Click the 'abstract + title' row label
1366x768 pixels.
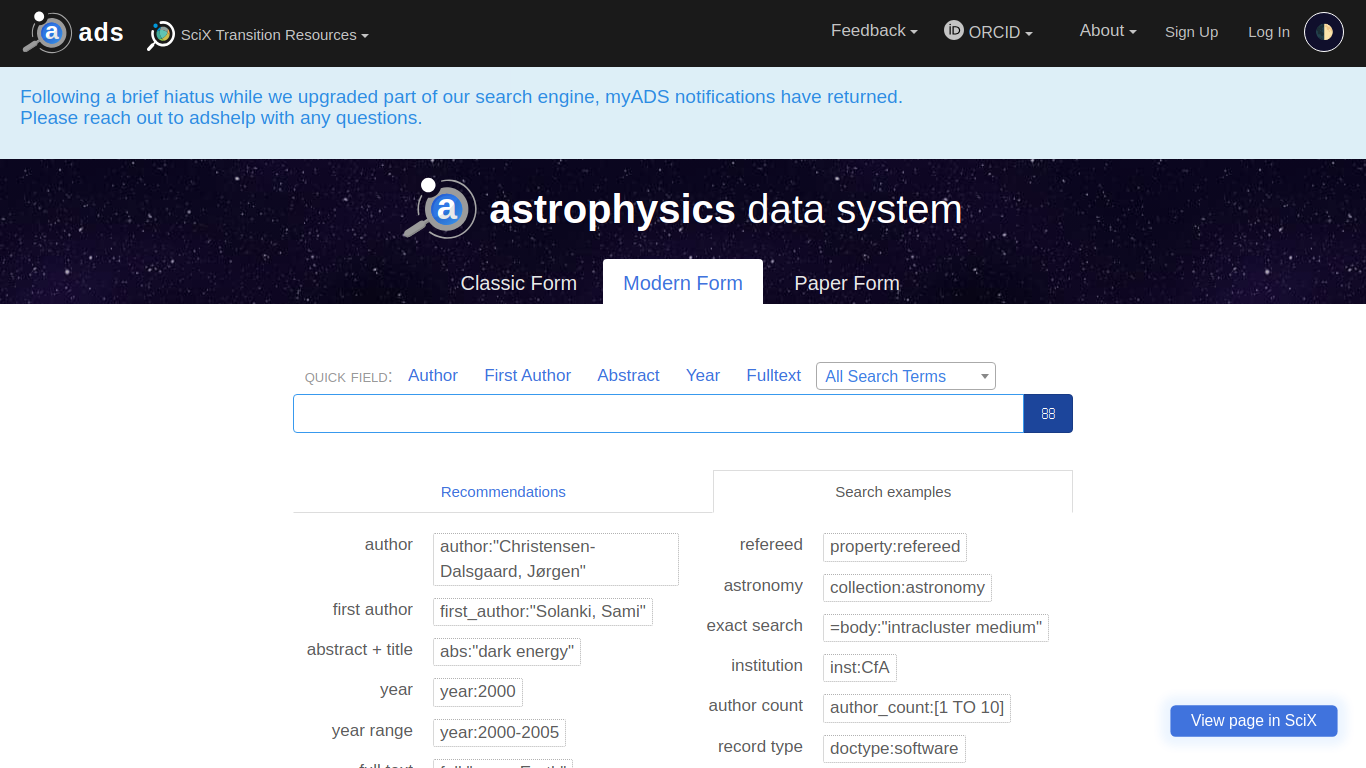pyautogui.click(x=360, y=650)
